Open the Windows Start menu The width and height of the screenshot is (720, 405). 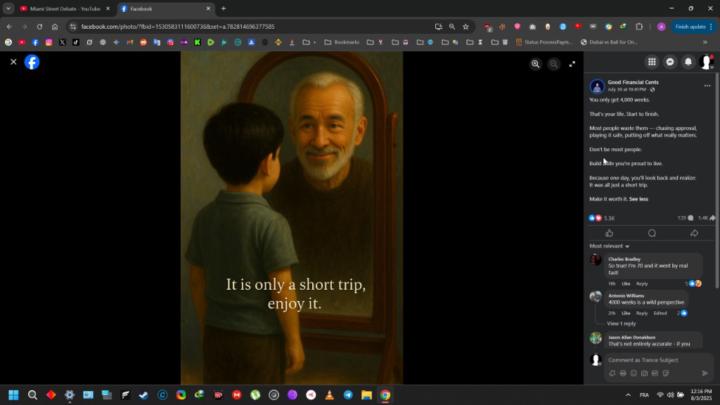[13, 395]
